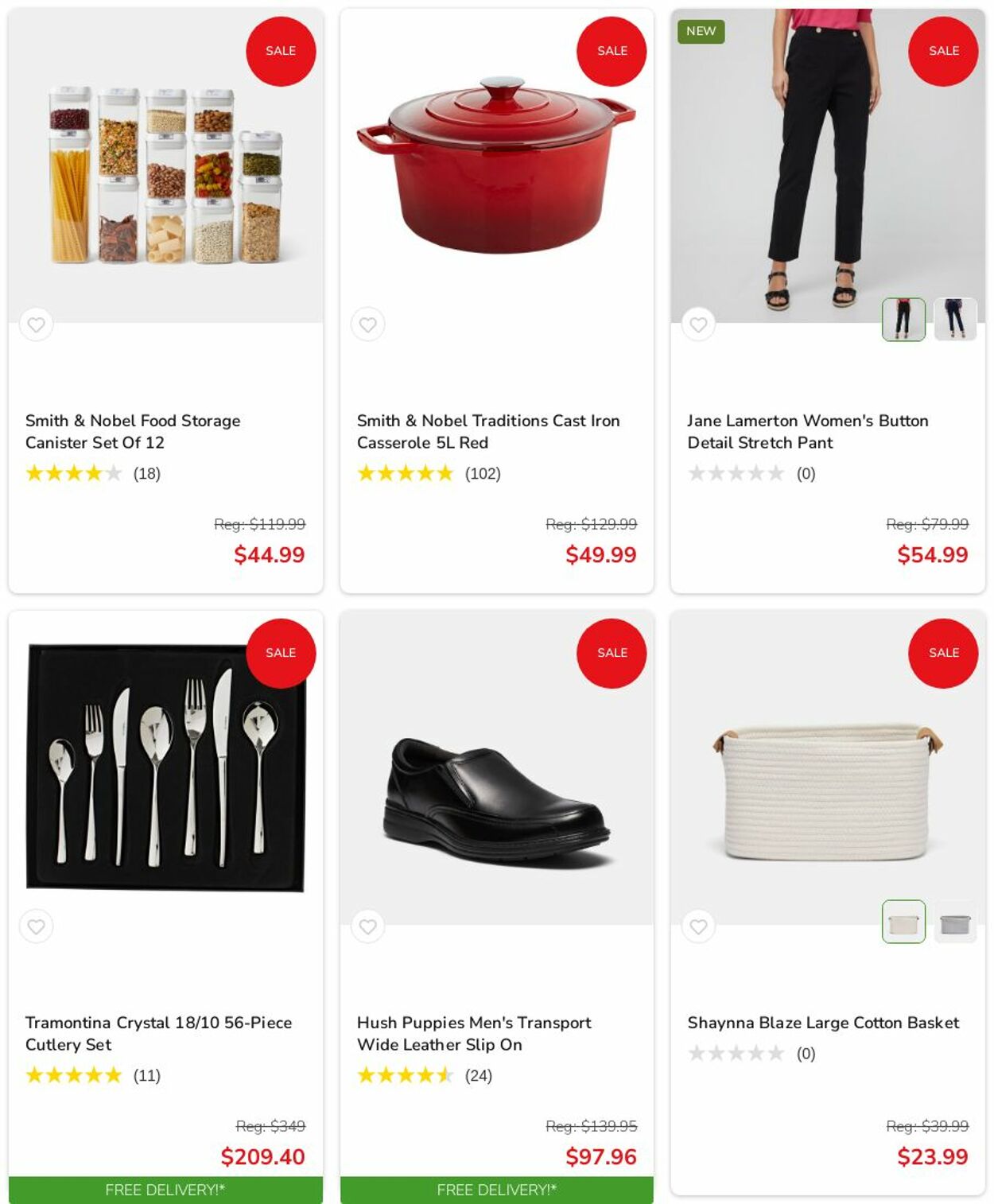
Task: Click NEW badge on stretch pant
Action: click(x=701, y=31)
